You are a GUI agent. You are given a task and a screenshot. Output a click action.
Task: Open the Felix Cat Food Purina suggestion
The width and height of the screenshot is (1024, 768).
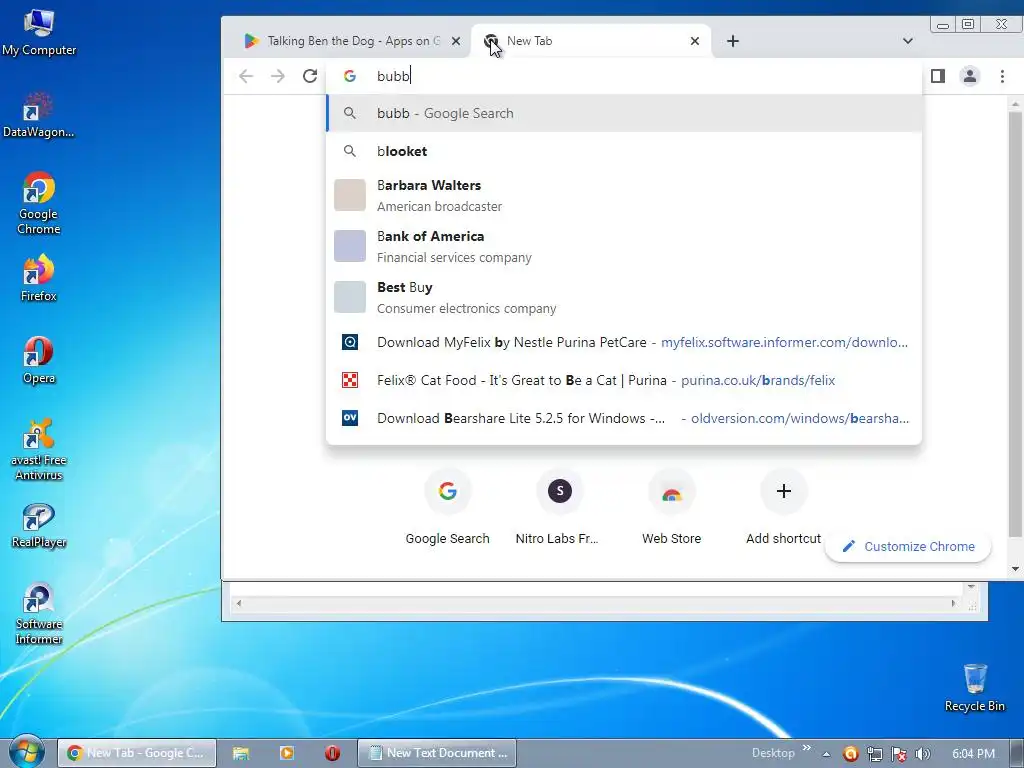point(624,380)
